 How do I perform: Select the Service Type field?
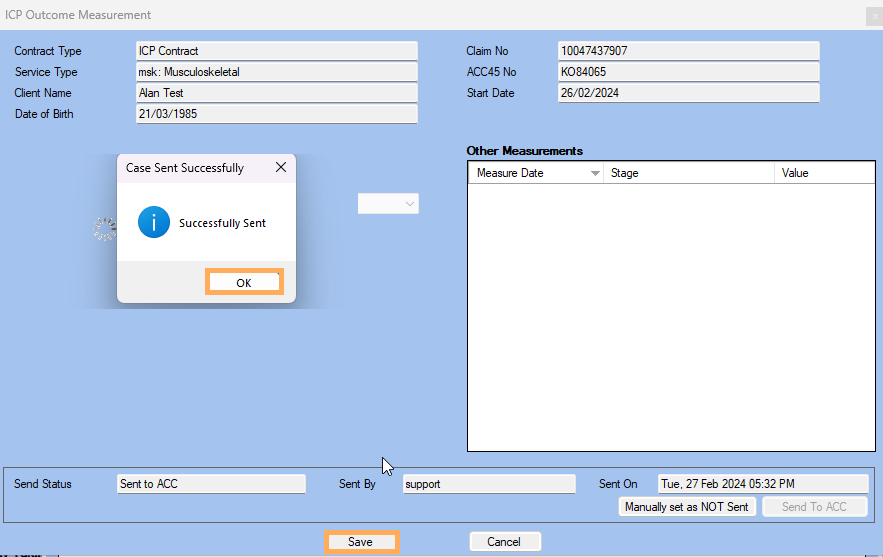276,72
